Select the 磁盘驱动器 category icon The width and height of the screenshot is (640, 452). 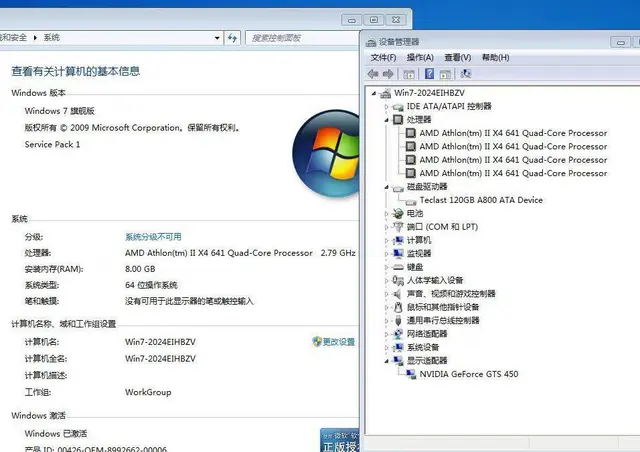[x=398, y=187]
